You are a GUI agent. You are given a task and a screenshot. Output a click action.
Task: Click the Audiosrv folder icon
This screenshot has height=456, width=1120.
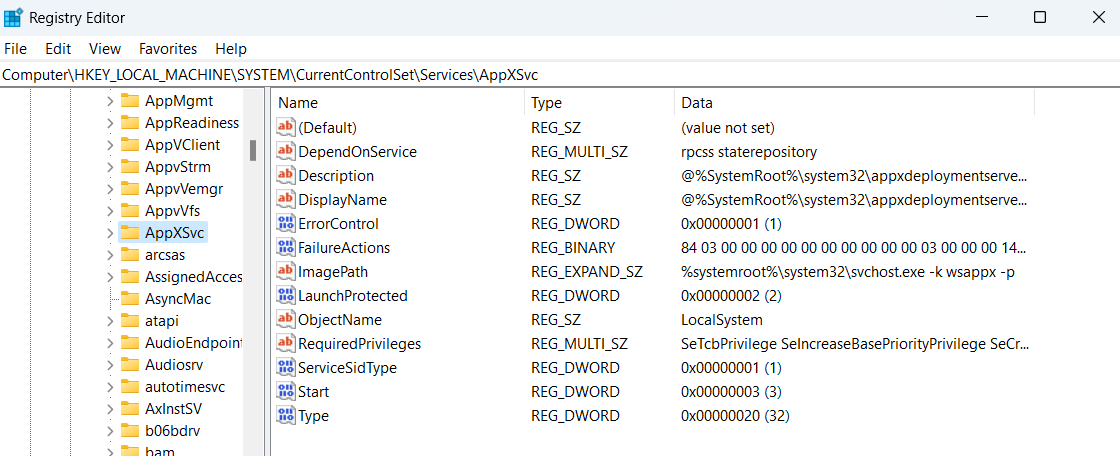(x=129, y=365)
